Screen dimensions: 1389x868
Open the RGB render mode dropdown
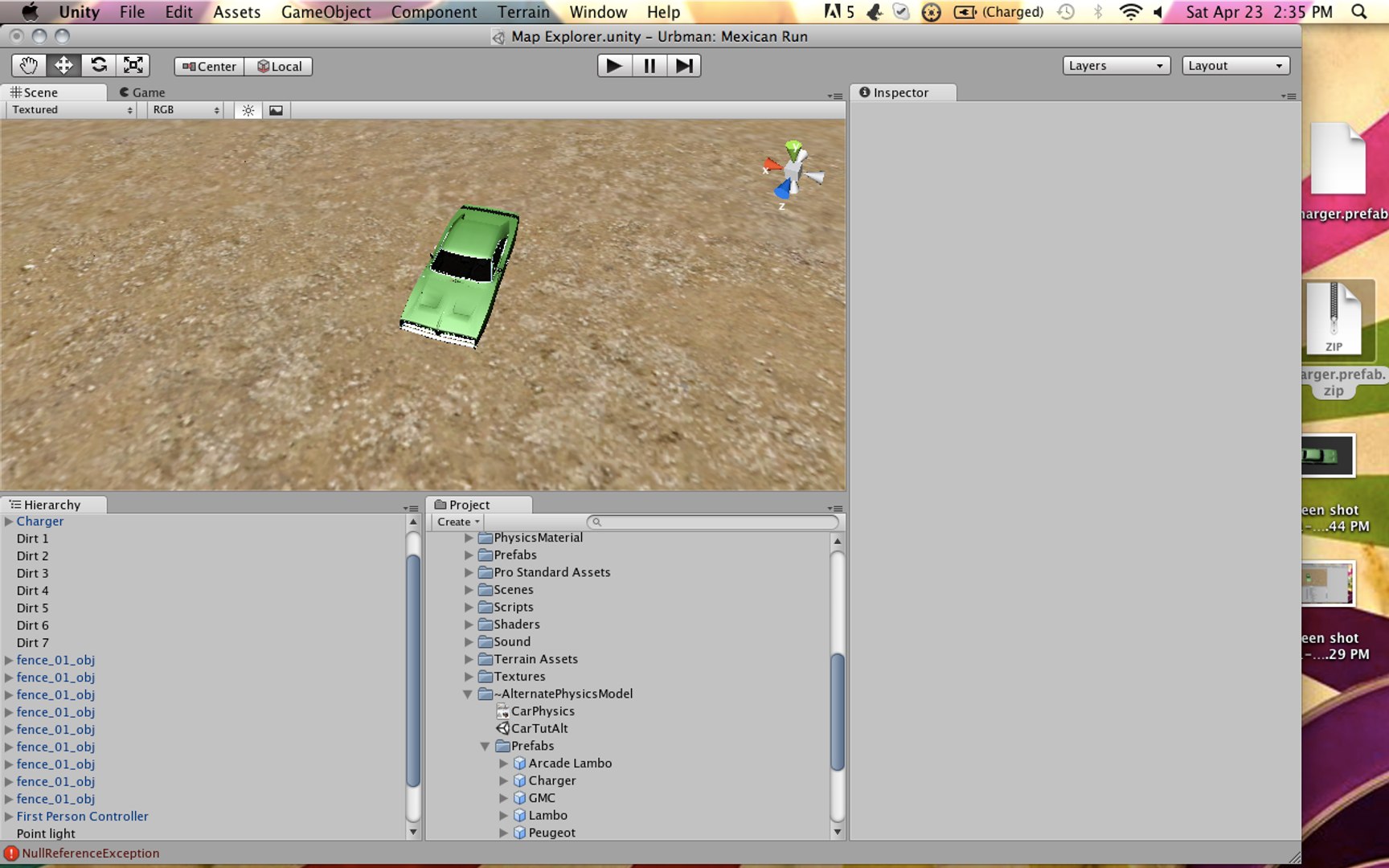tap(186, 110)
